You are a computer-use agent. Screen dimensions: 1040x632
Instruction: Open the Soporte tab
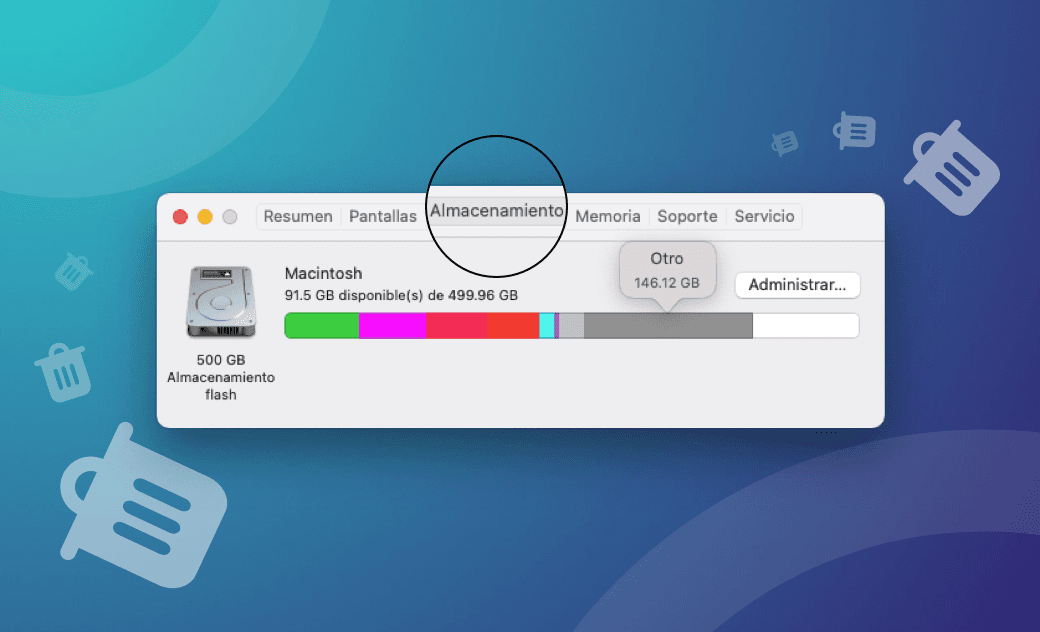(x=687, y=216)
